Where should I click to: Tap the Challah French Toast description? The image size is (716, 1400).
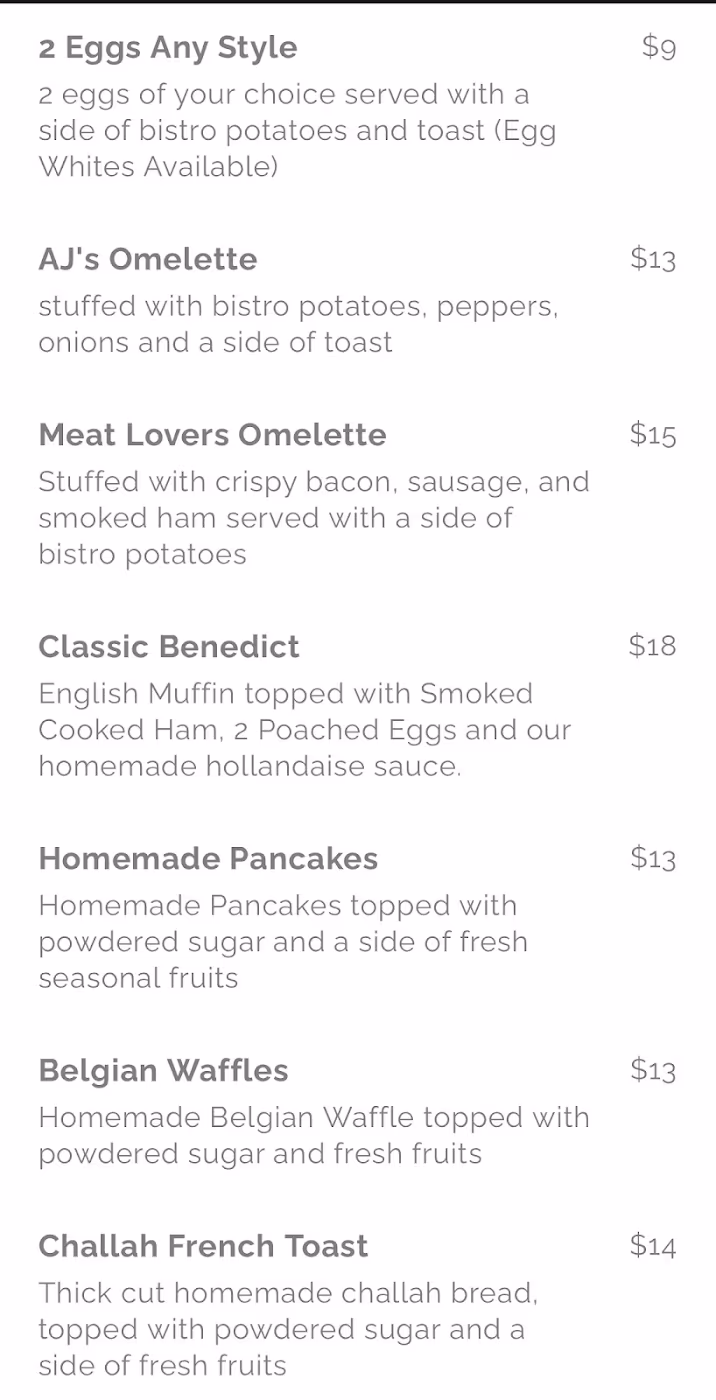(x=288, y=1330)
